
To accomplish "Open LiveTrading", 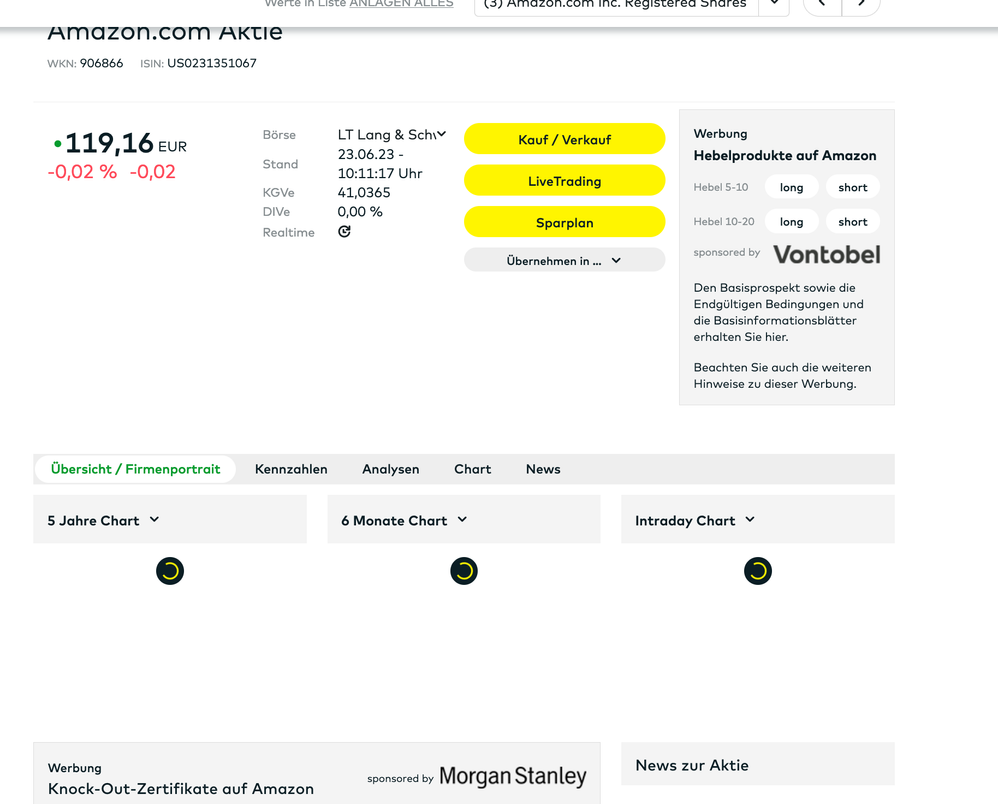I will pos(564,181).
